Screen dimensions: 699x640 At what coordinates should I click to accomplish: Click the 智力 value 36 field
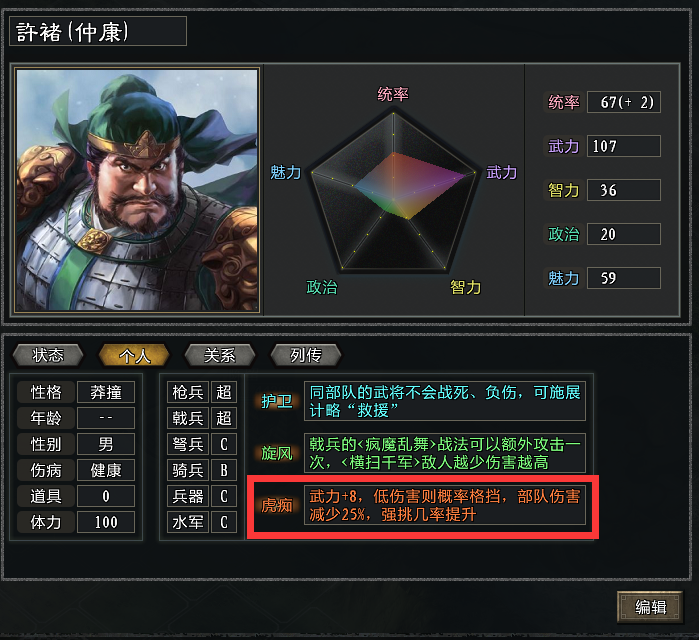[x=624, y=190]
